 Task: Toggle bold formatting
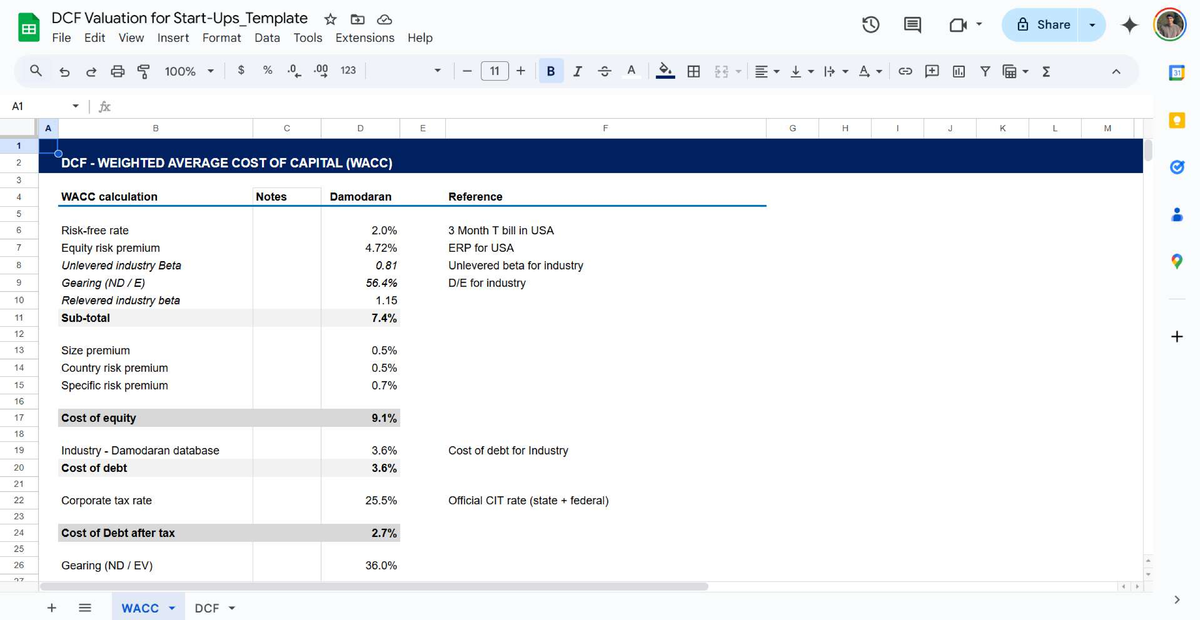coord(551,70)
